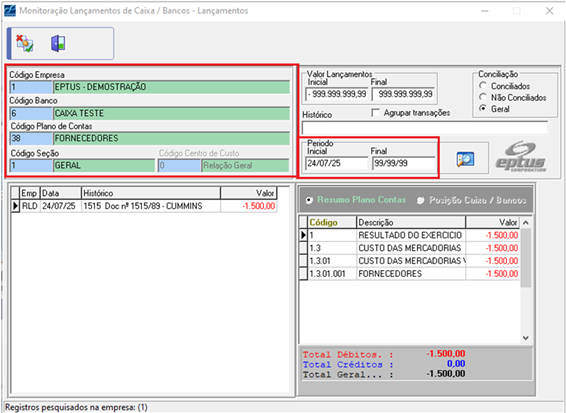
Task: Click the Código Banco number field
Action: (x=31, y=113)
